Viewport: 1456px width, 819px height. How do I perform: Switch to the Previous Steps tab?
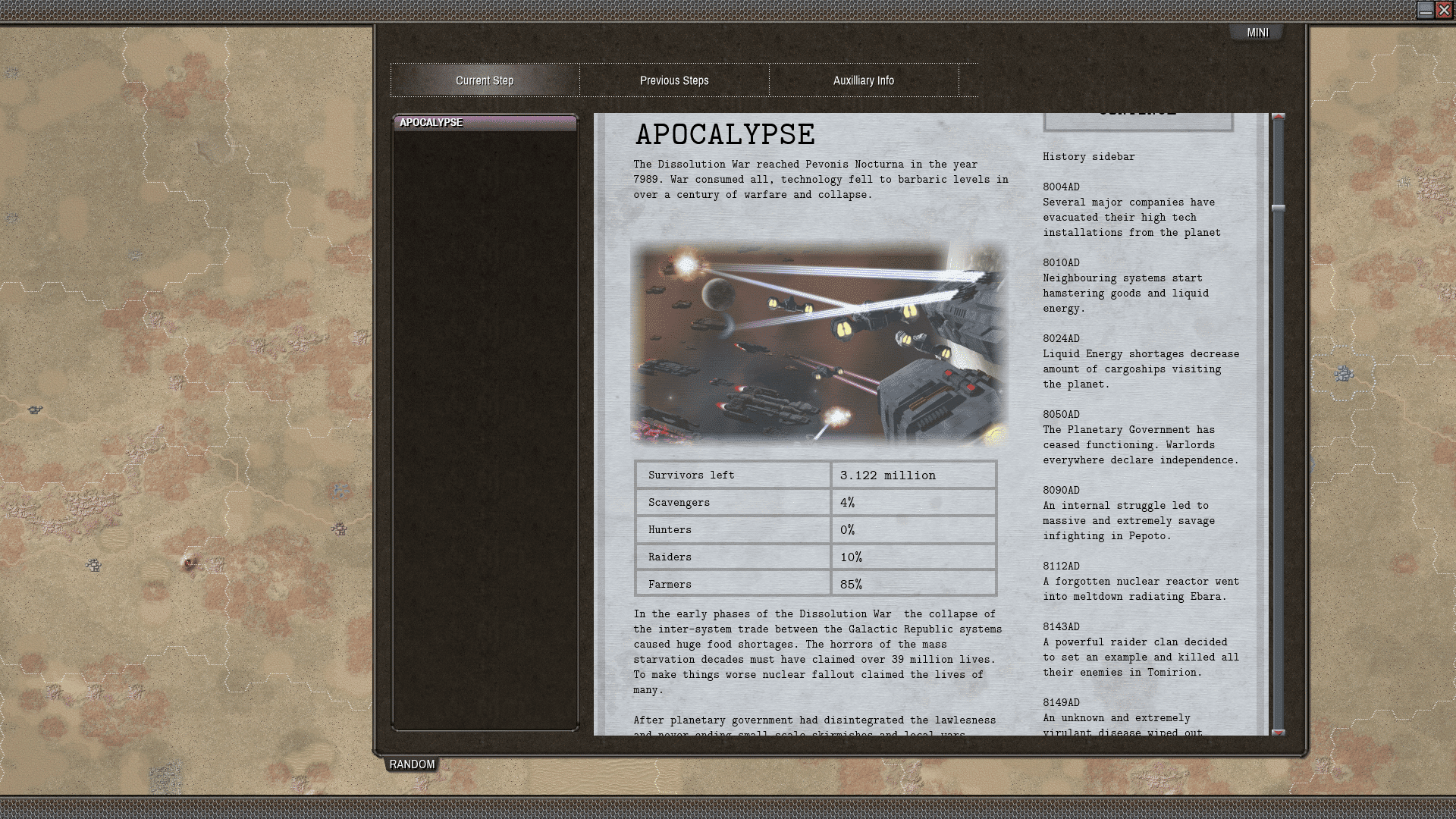pos(673,80)
